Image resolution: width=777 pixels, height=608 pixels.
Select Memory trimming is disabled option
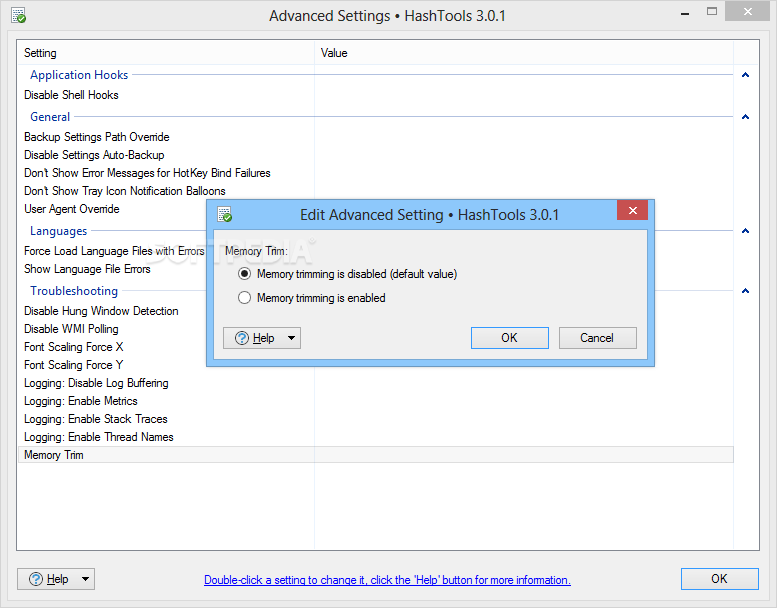(347, 274)
